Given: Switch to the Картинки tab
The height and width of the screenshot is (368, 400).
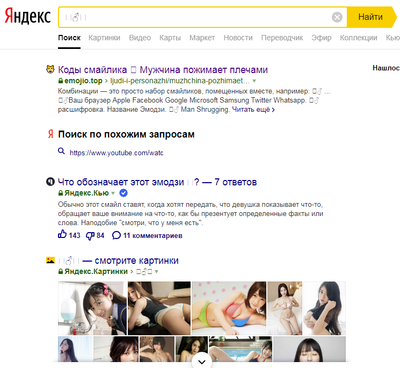Looking at the screenshot, I should click(104, 38).
